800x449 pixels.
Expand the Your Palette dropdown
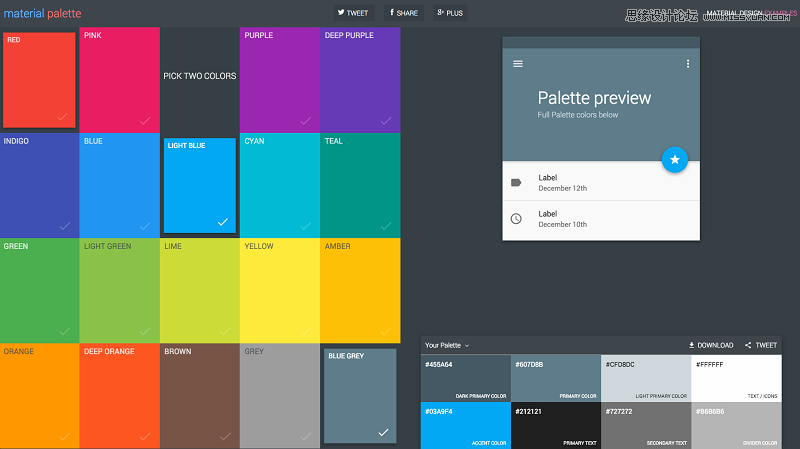447,345
